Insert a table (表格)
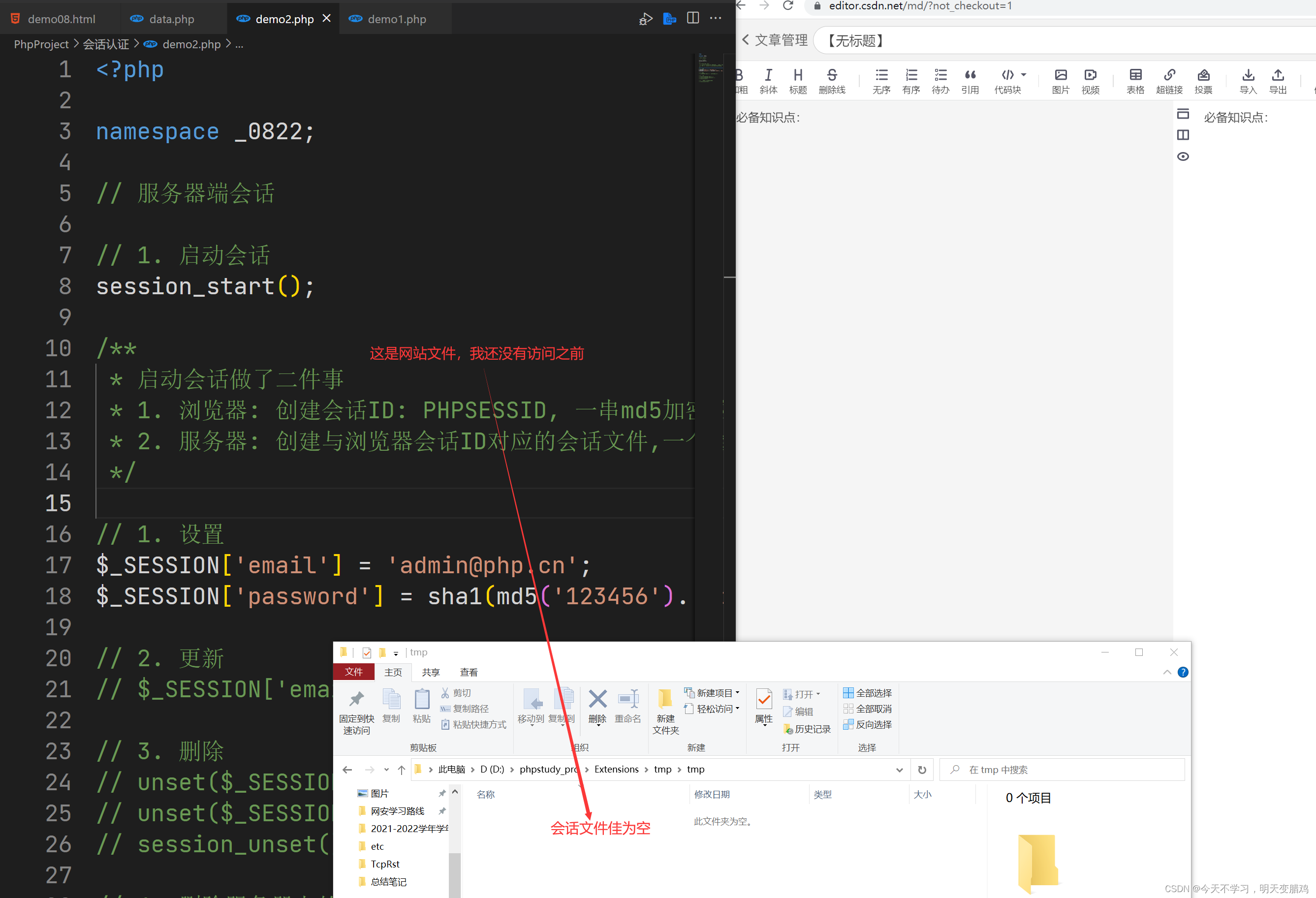Screen dimensions: 1316x898 [1135, 82]
